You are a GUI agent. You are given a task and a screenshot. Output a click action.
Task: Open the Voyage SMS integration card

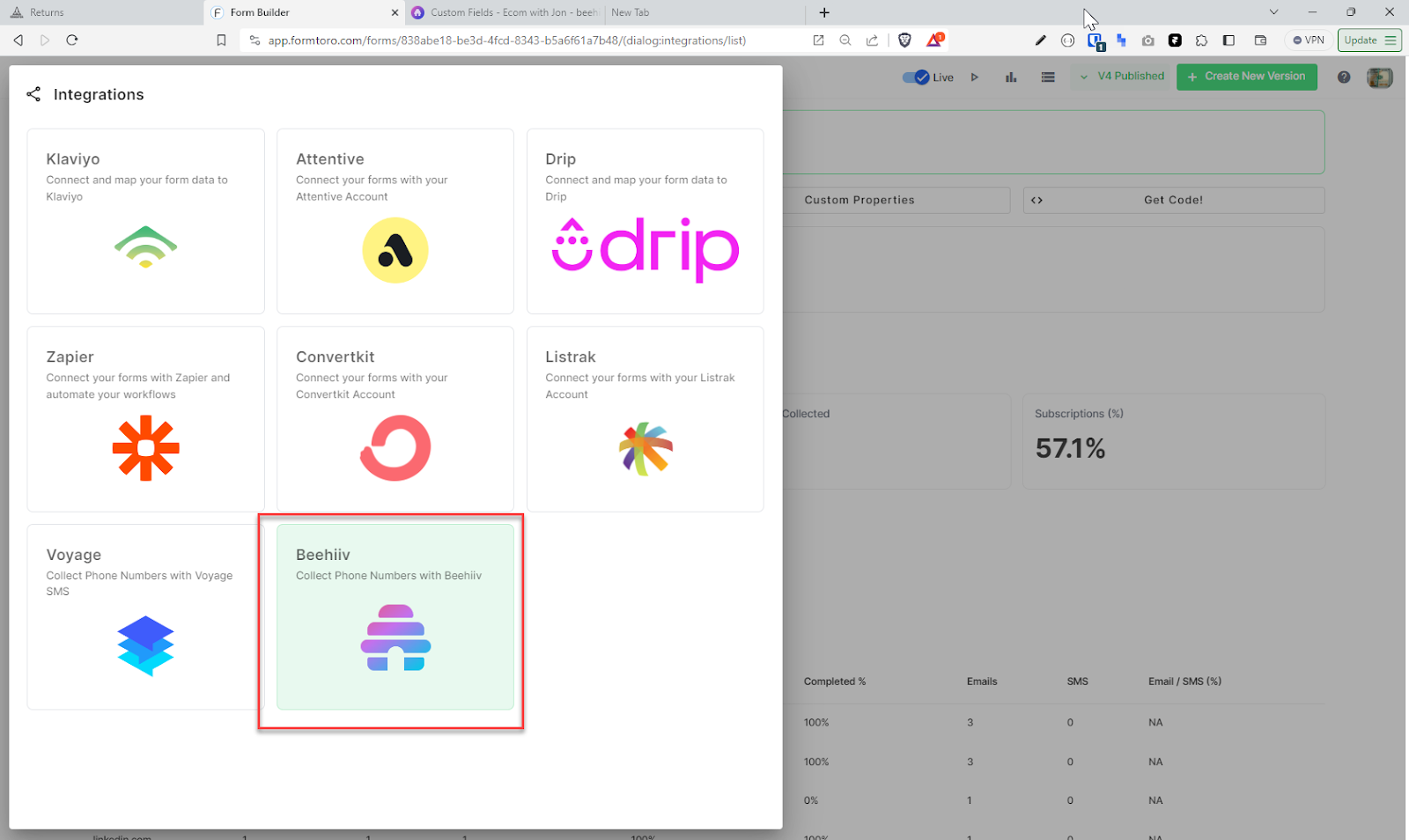click(x=145, y=617)
